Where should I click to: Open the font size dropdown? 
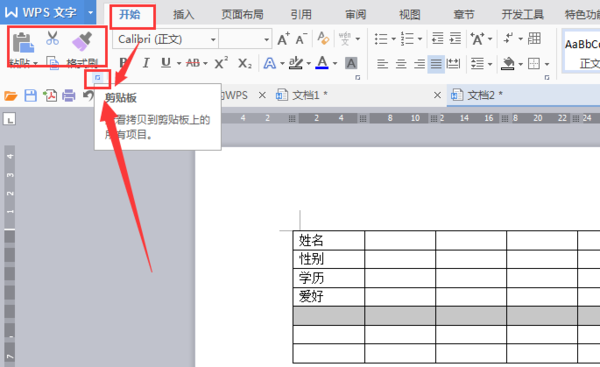pos(266,39)
